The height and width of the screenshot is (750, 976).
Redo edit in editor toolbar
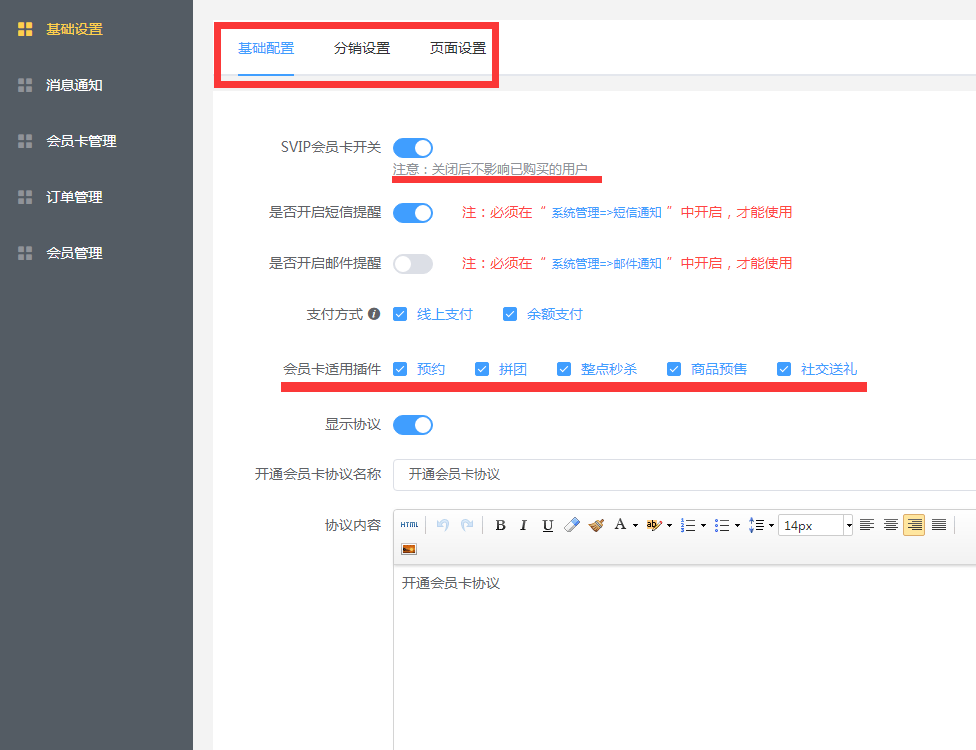(467, 525)
